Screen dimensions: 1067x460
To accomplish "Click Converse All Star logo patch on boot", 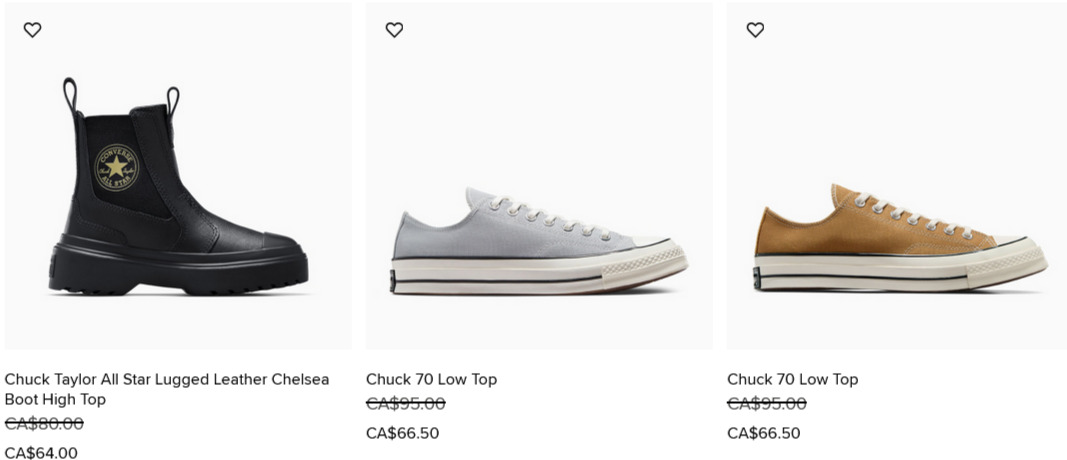I will (116, 166).
